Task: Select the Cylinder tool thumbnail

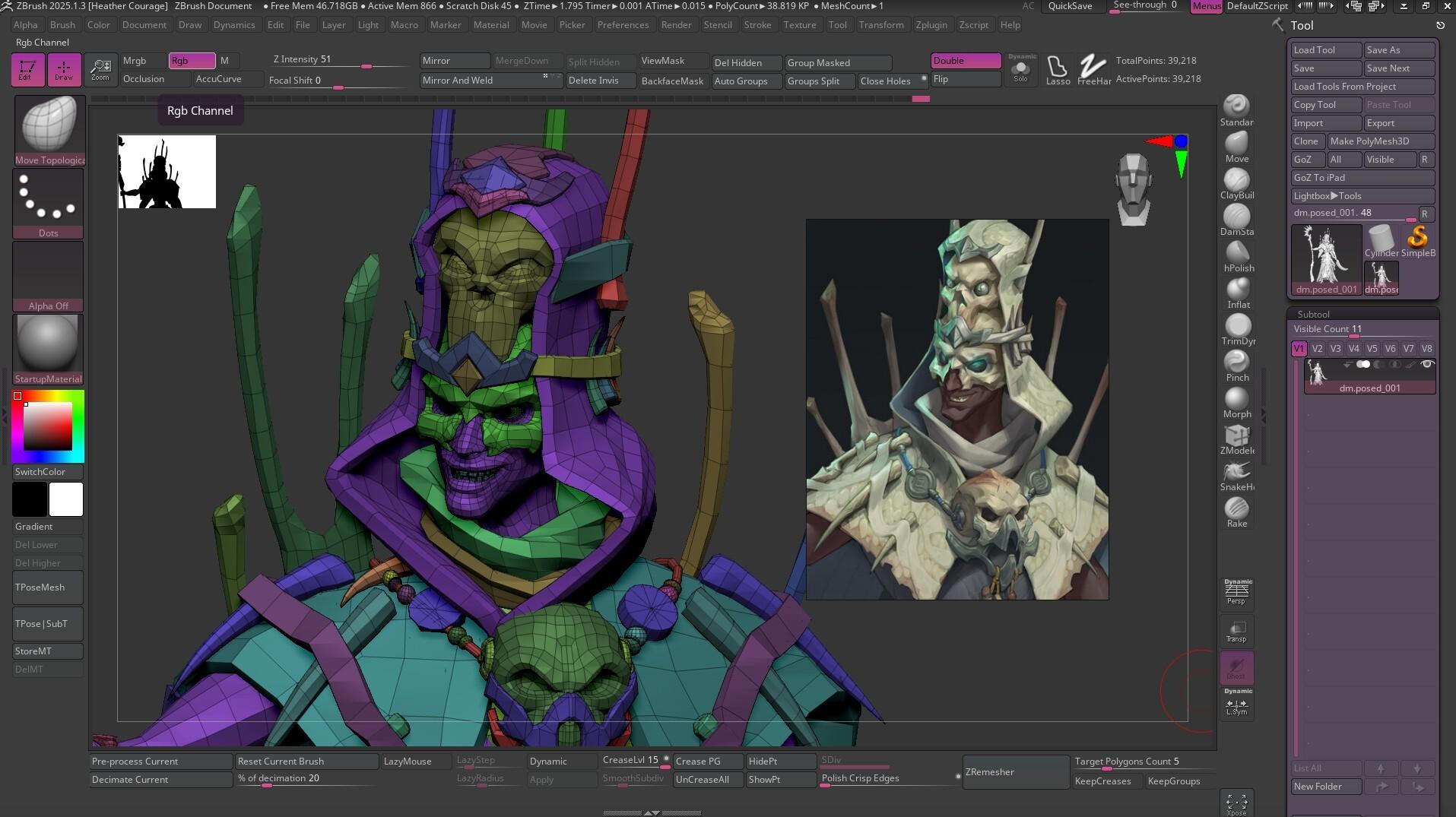Action: pyautogui.click(x=1381, y=241)
